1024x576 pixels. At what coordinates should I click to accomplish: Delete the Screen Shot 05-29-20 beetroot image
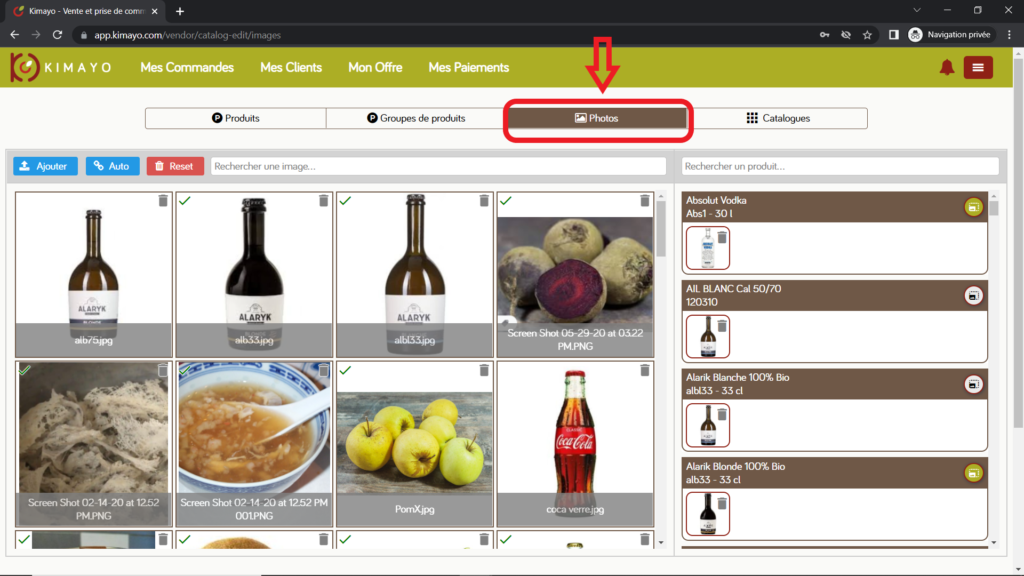click(645, 200)
